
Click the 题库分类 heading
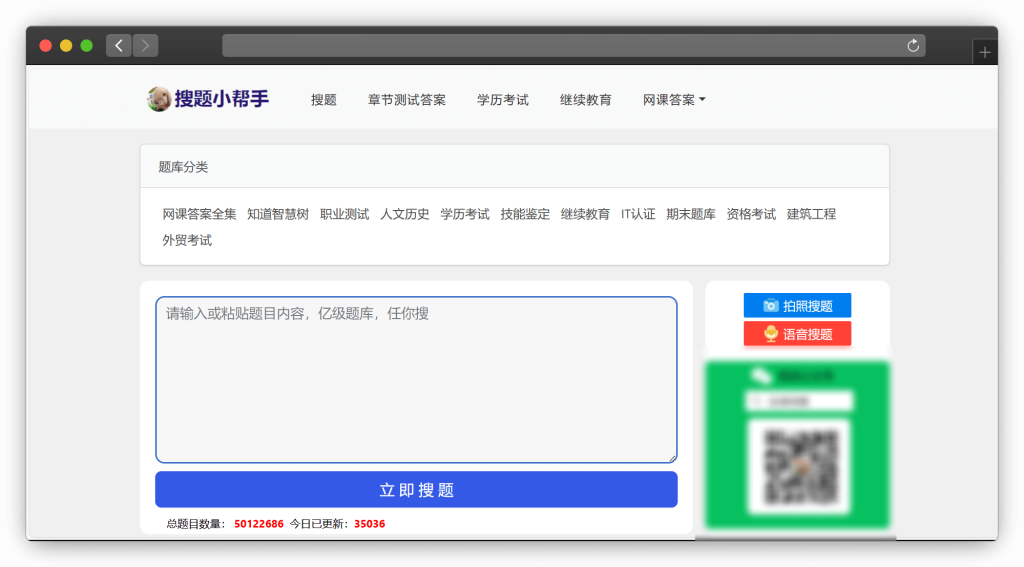pos(183,167)
